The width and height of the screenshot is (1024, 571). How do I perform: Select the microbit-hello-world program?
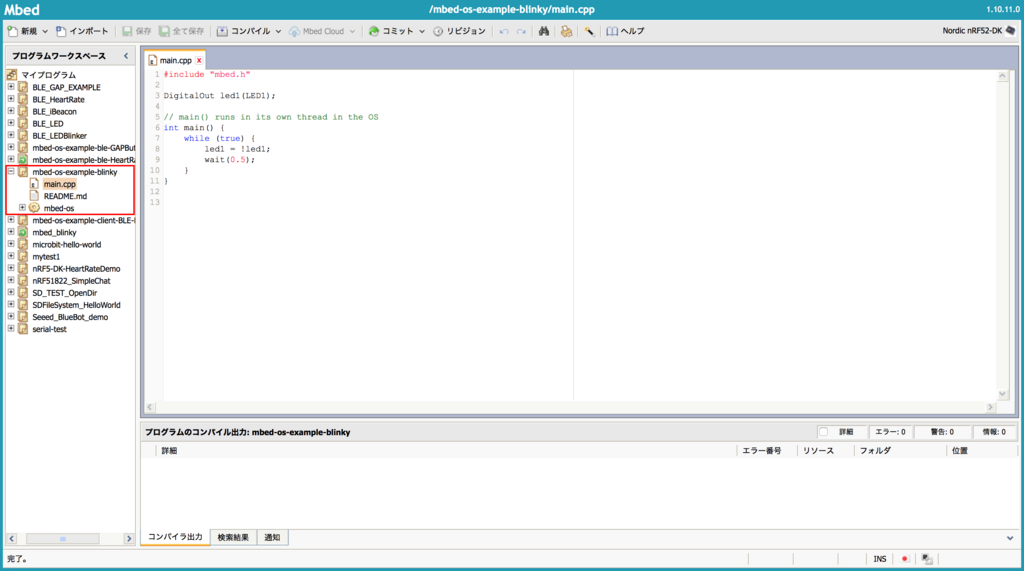pos(67,244)
